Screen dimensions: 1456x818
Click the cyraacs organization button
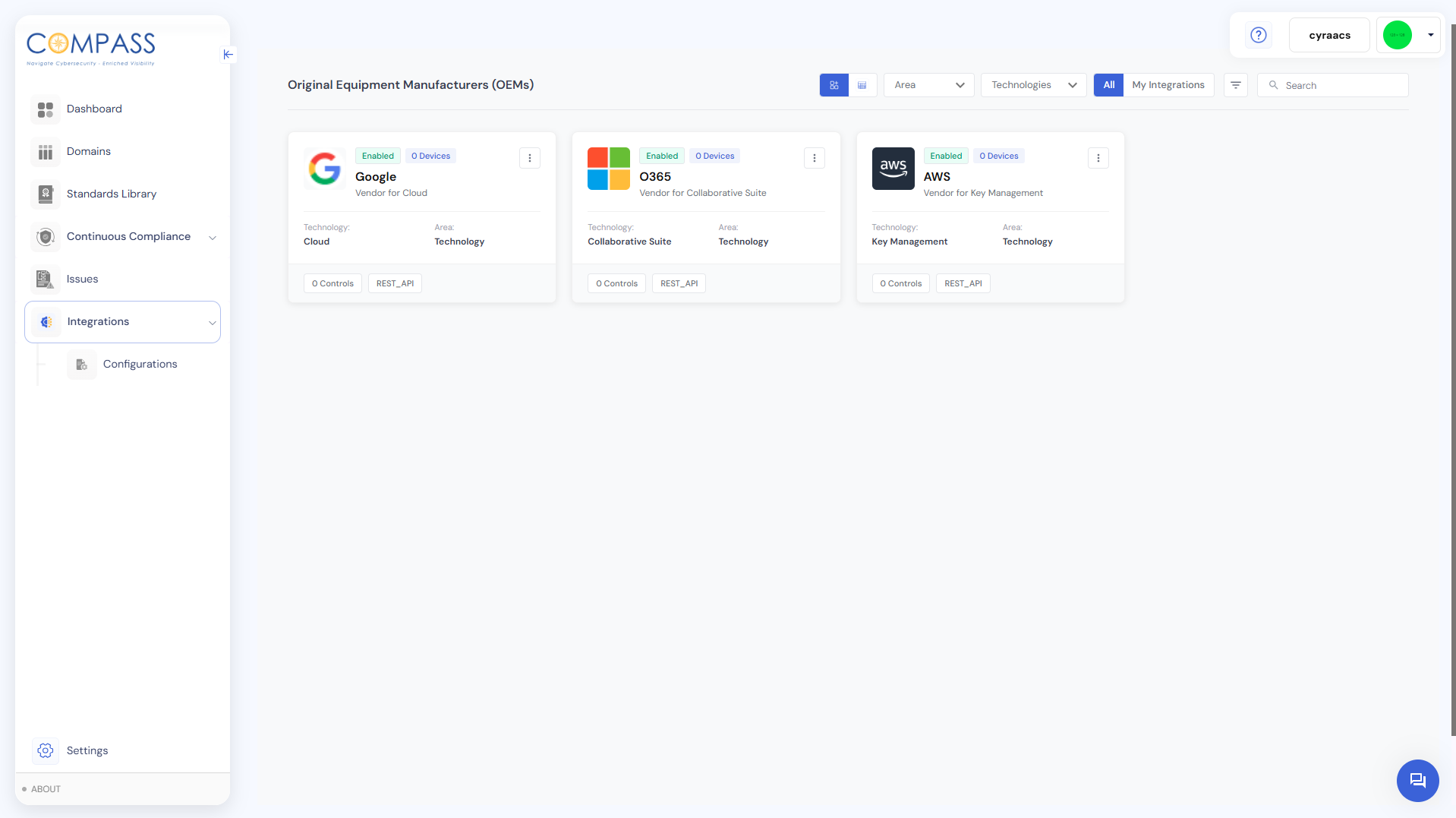pyautogui.click(x=1330, y=35)
